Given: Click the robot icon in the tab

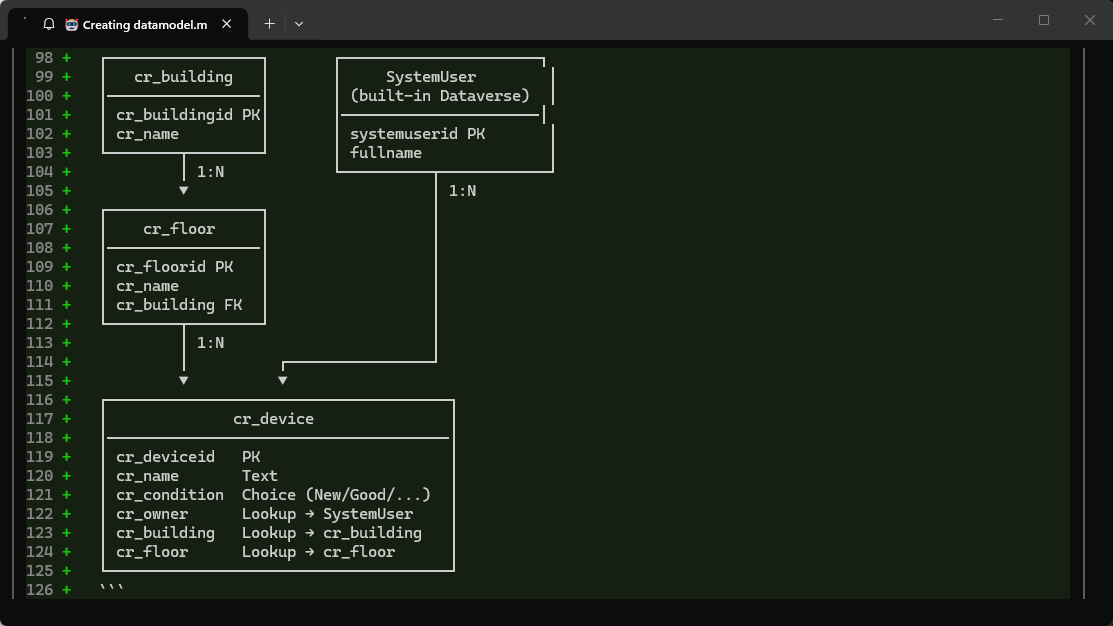Looking at the screenshot, I should (x=71, y=24).
